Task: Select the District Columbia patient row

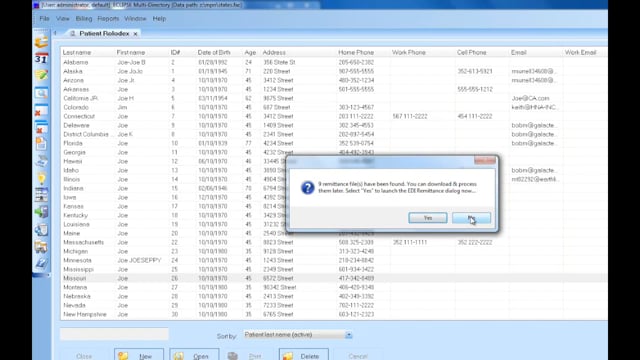Action: 333,134
